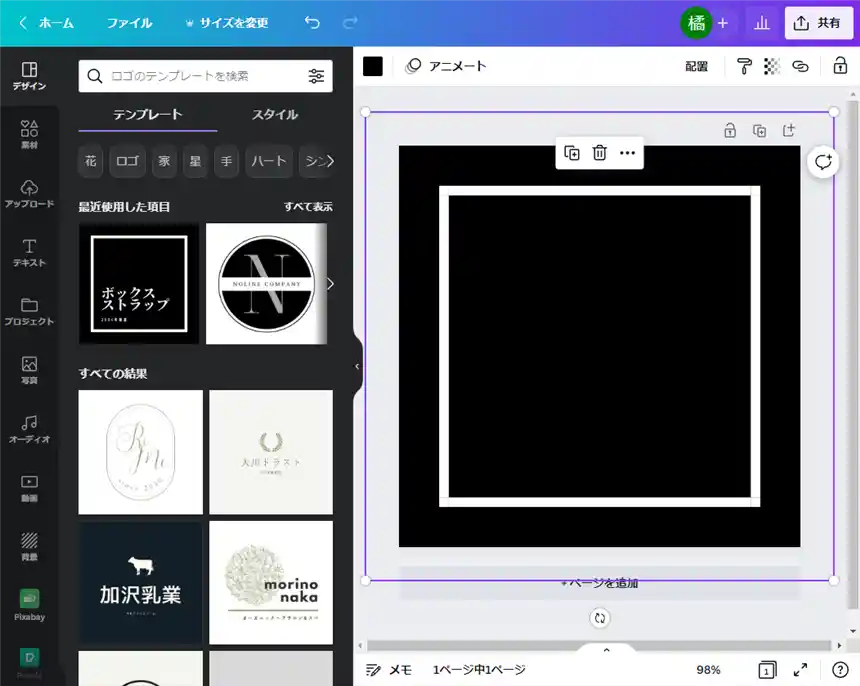This screenshot has height=686, width=860.
Task: Click the add comment bubble icon
Action: [x=823, y=162]
